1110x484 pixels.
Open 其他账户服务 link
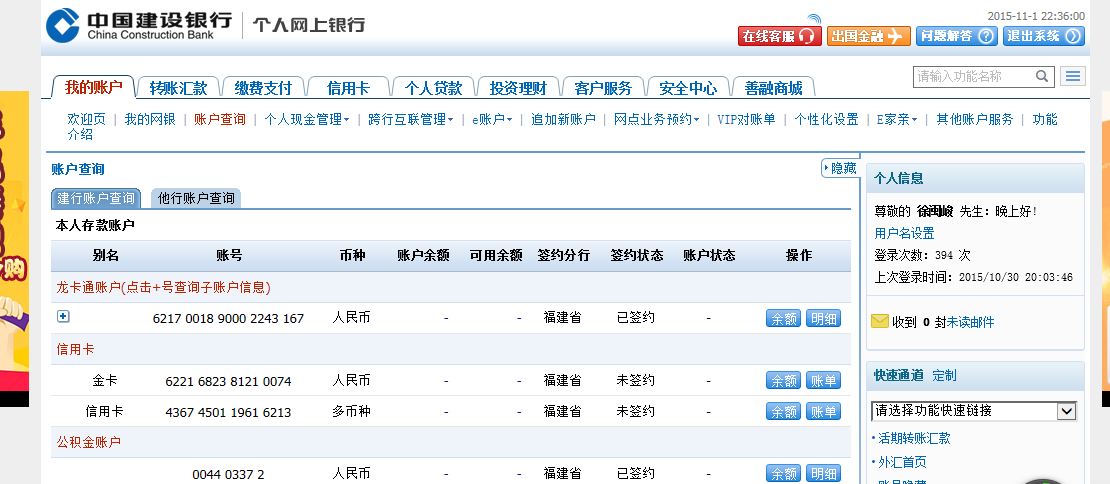(975, 120)
